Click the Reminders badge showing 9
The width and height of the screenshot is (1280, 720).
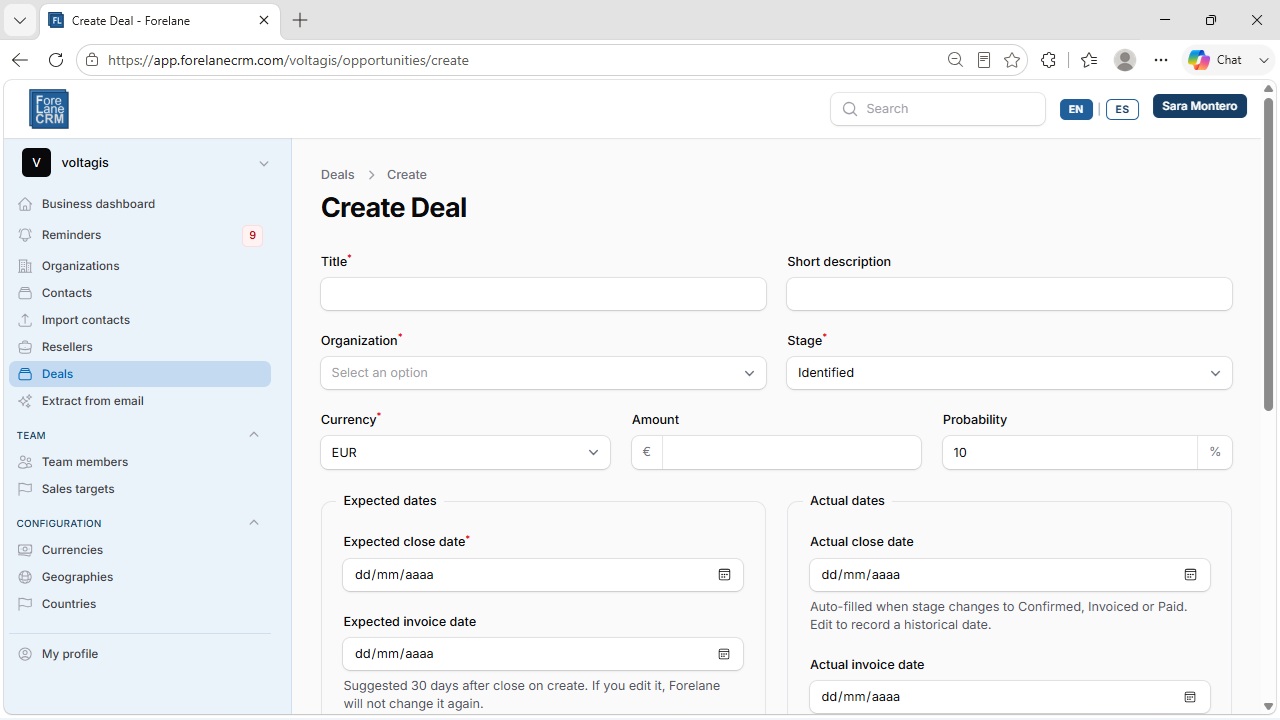tap(252, 235)
